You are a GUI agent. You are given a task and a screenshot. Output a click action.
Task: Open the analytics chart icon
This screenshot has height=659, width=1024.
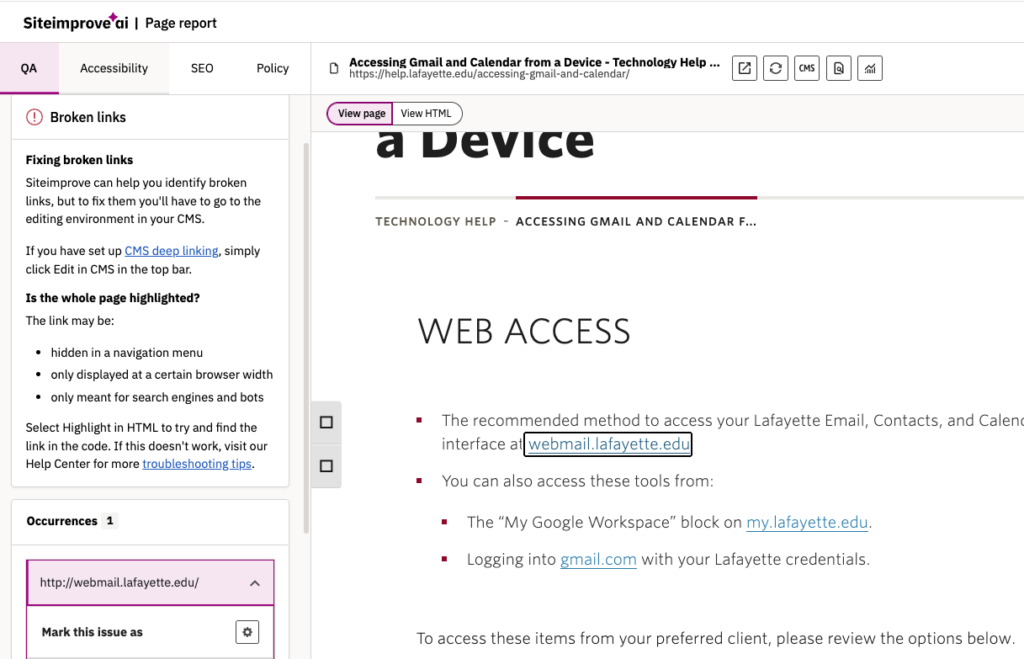point(870,68)
